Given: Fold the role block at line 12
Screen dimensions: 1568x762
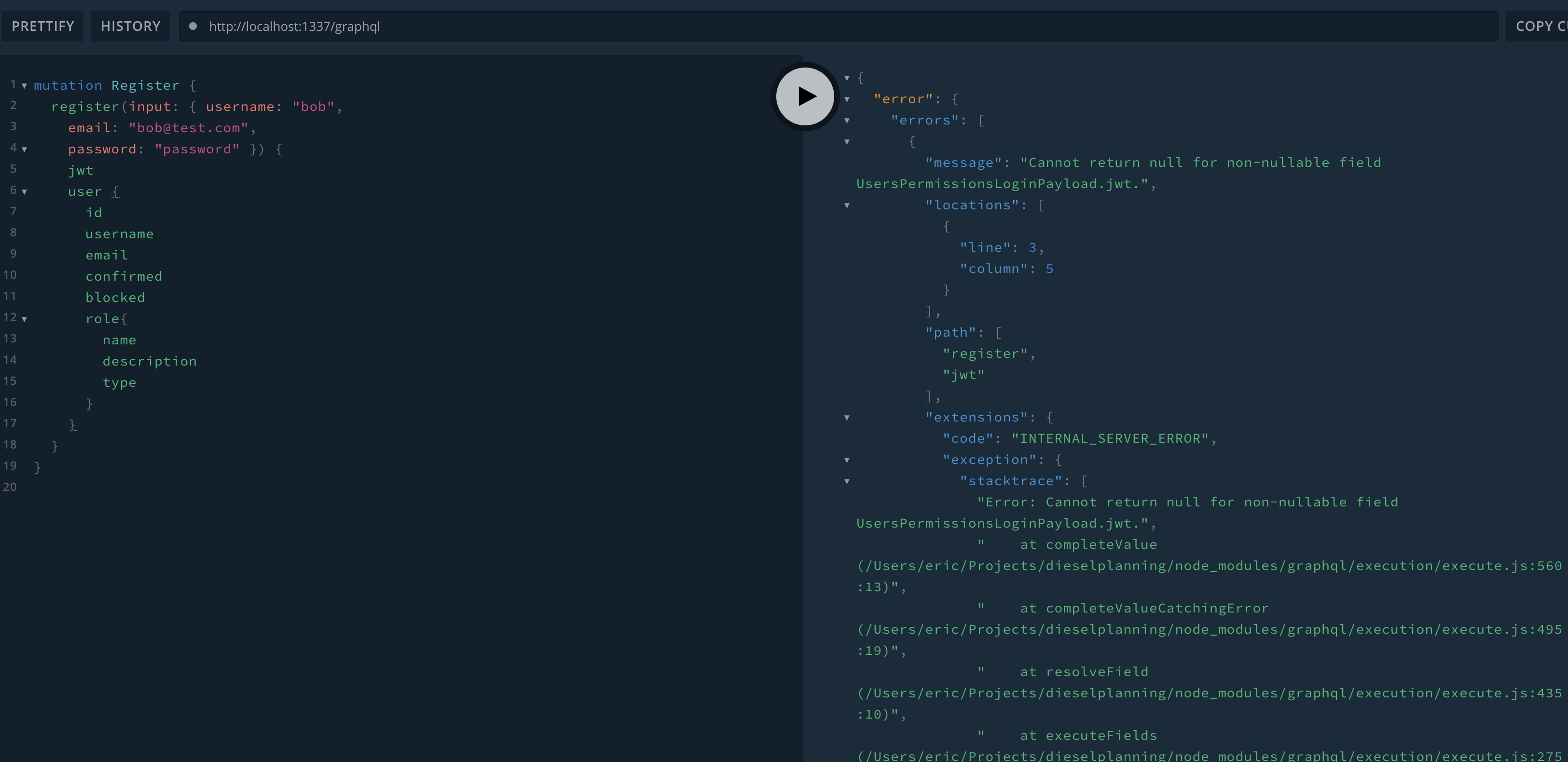Looking at the screenshot, I should (x=24, y=318).
